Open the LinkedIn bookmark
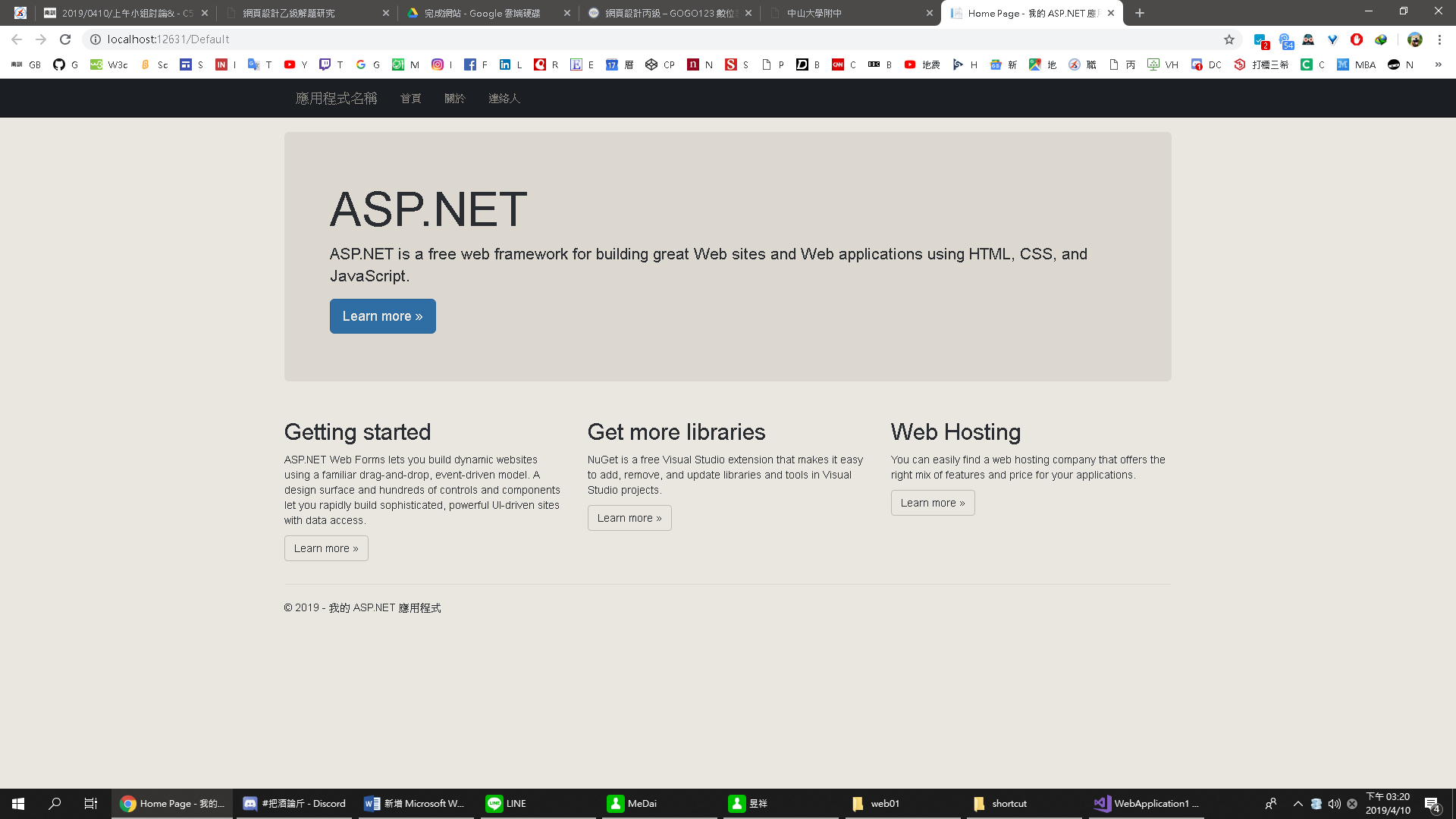 [x=510, y=65]
